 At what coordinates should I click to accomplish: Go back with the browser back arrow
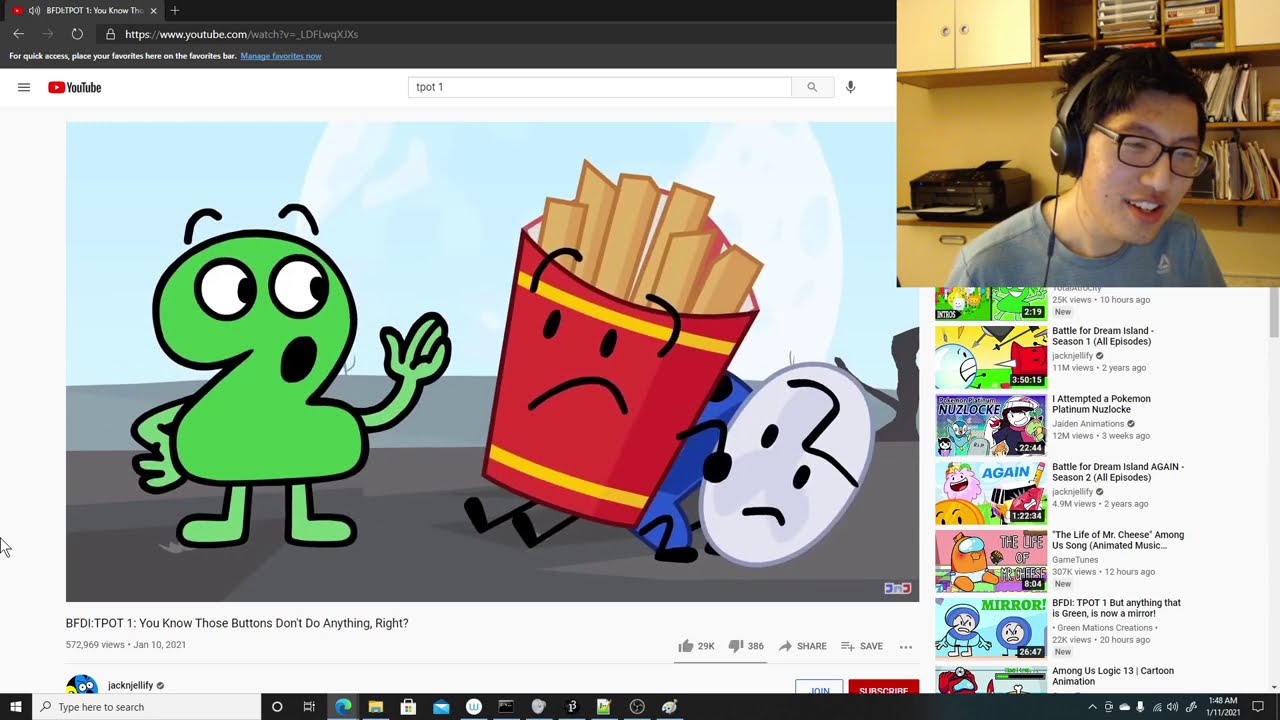(x=18, y=34)
